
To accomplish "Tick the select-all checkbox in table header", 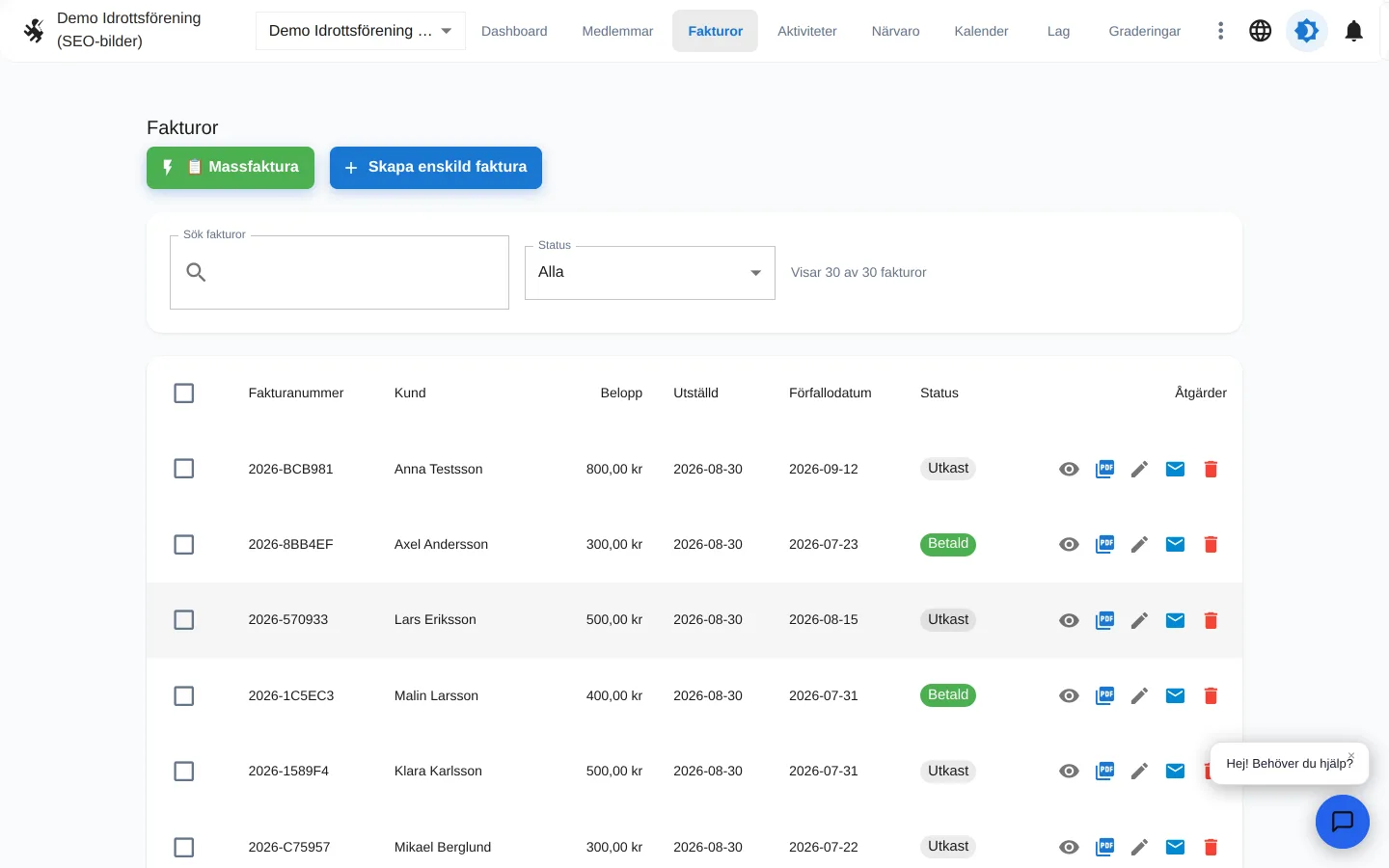I will [184, 393].
